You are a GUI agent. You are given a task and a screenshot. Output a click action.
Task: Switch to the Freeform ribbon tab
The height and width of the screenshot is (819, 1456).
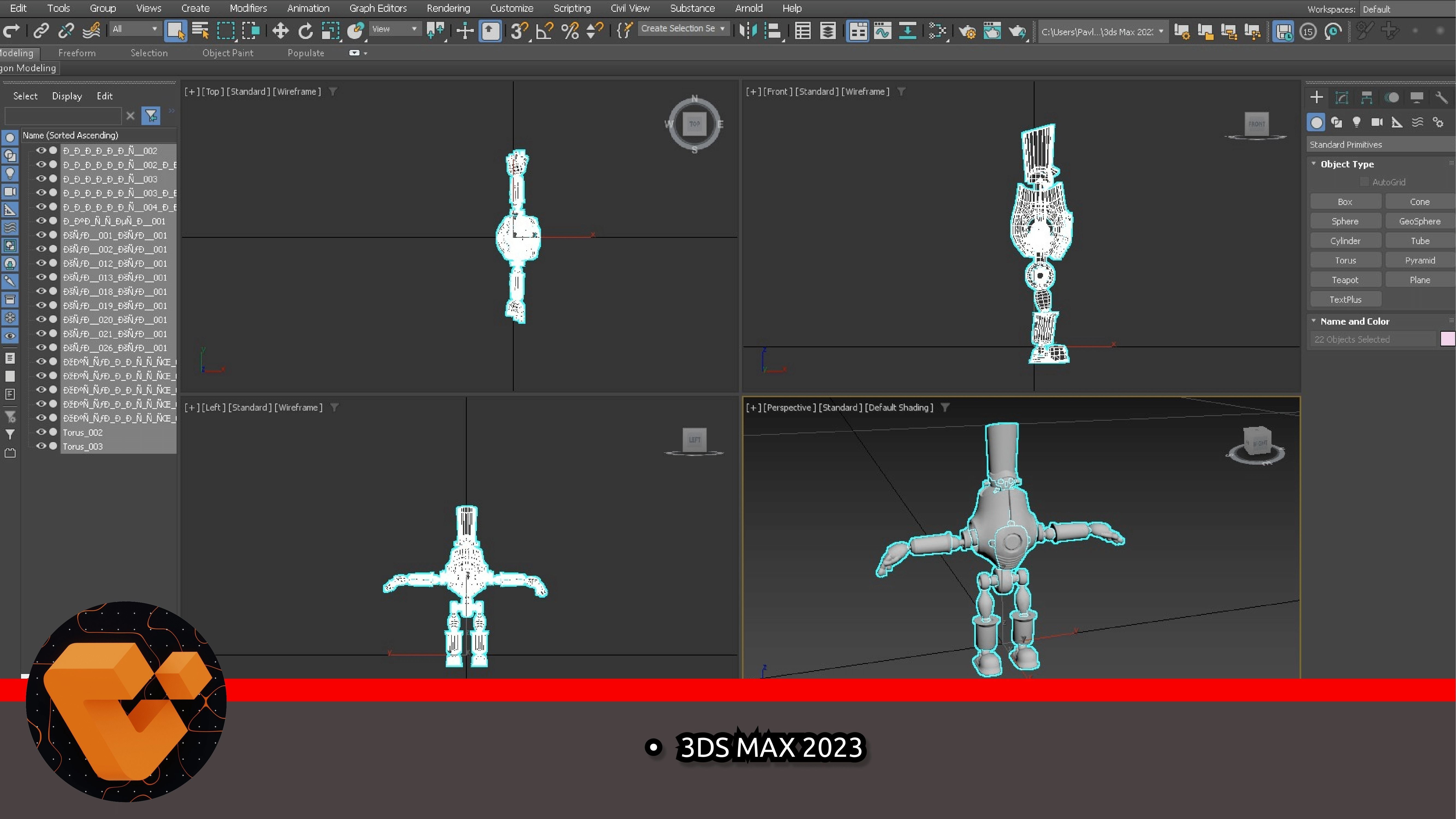(77, 53)
